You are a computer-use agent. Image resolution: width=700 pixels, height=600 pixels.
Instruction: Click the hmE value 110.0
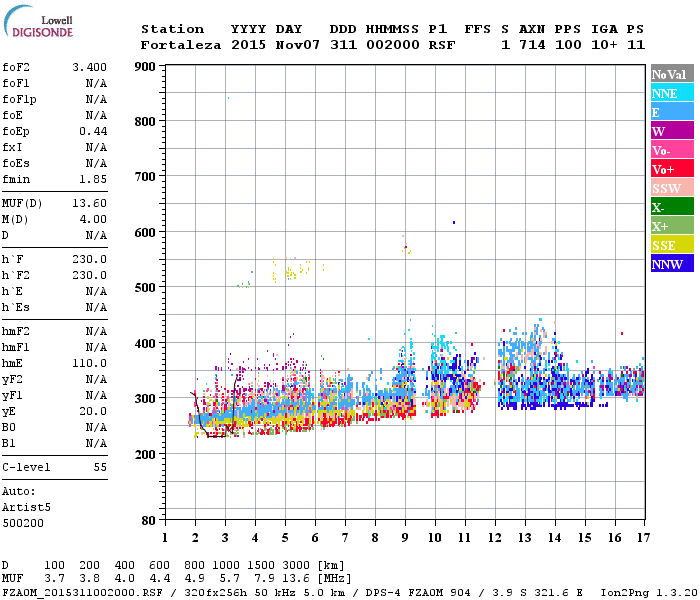89,363
